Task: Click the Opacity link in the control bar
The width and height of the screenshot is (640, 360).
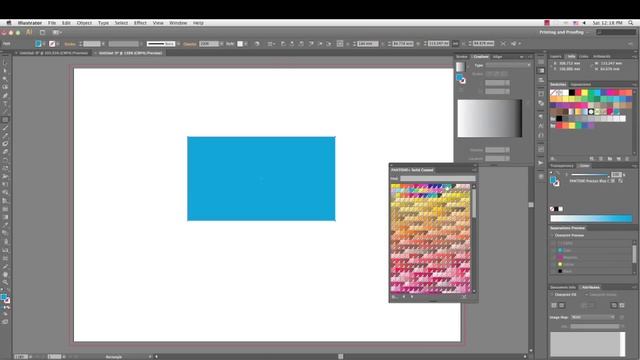Action: (189, 44)
